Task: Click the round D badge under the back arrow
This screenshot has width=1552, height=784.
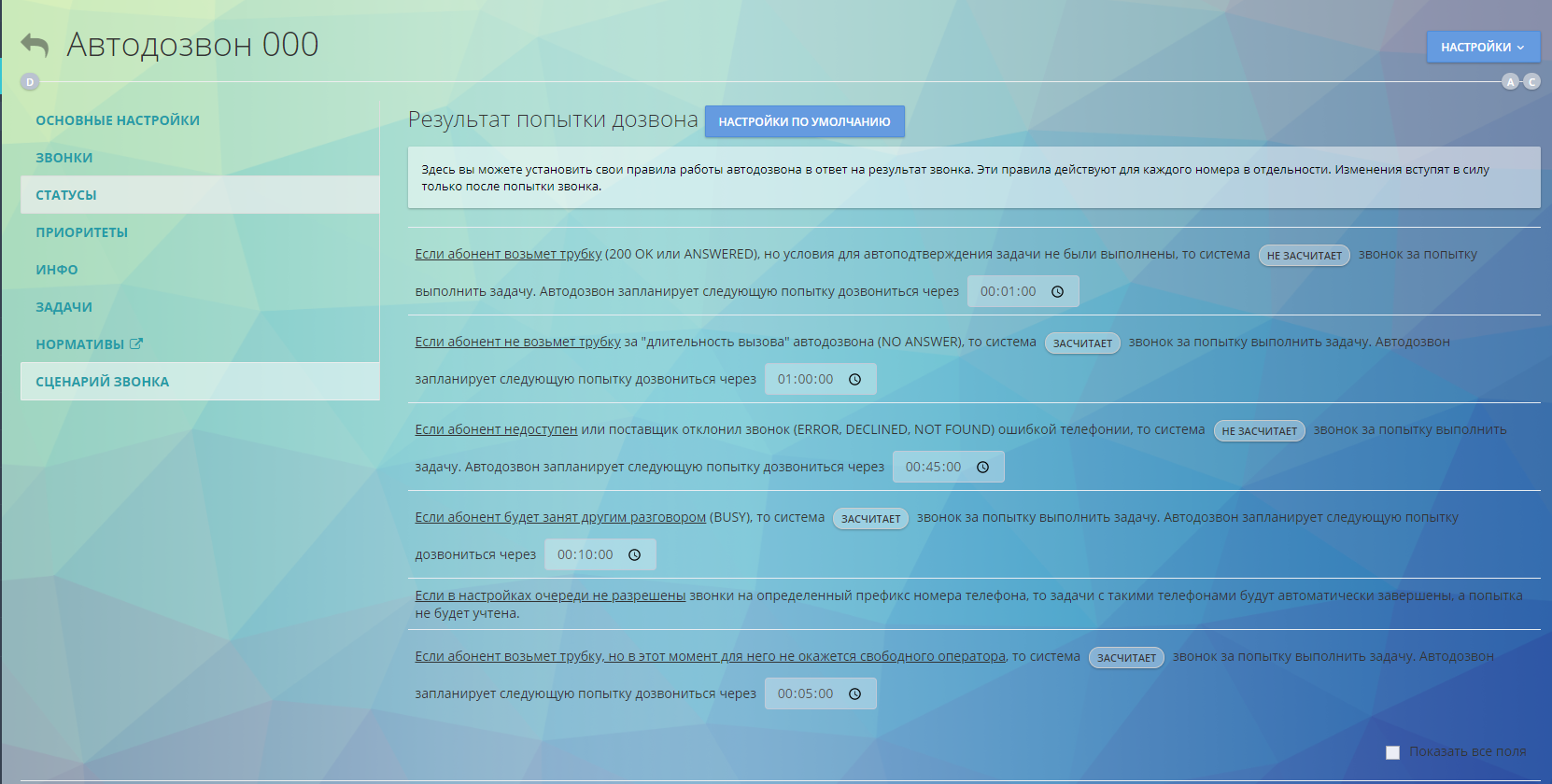Action: pos(30,82)
